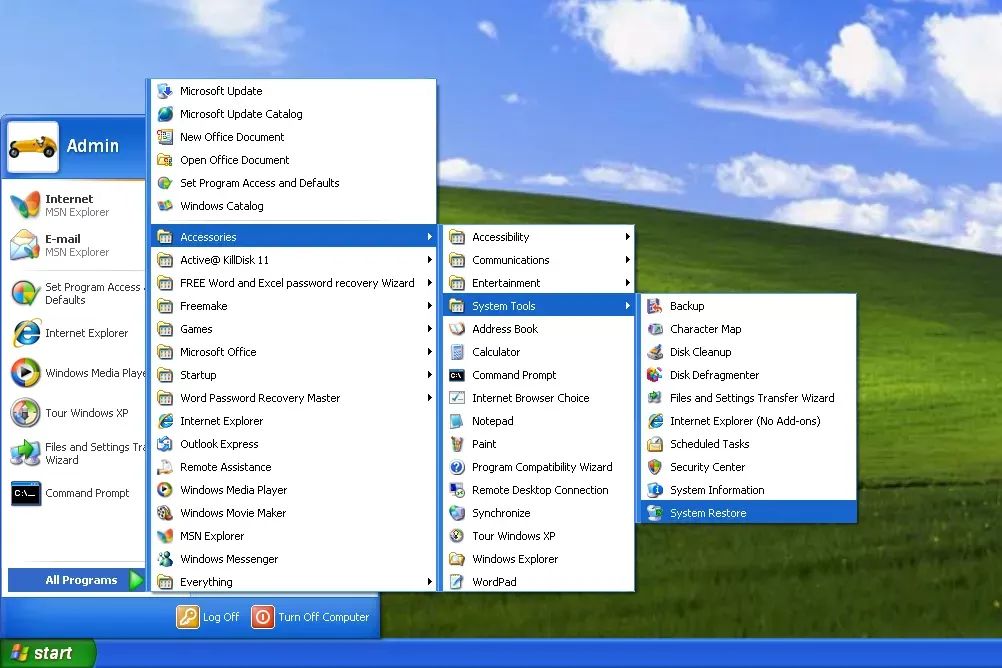Expand the Startup submenu arrow
The image size is (1002, 668).
pyautogui.click(x=429, y=375)
